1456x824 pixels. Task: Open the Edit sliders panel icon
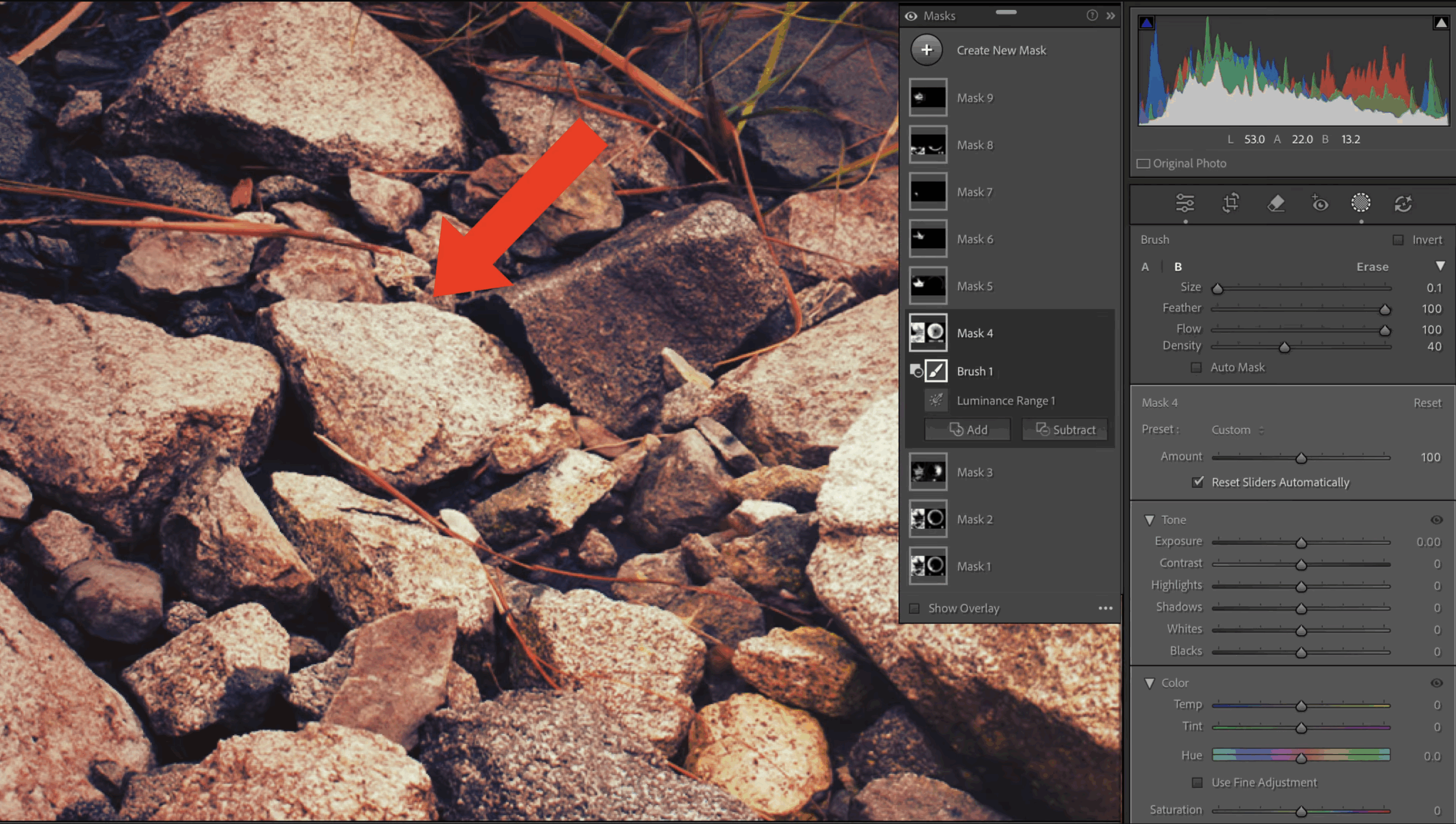point(1185,203)
